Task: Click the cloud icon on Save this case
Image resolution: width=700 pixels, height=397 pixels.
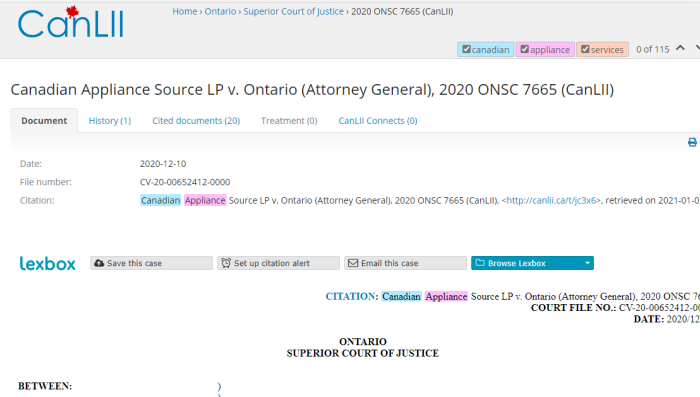Action: pyautogui.click(x=99, y=263)
